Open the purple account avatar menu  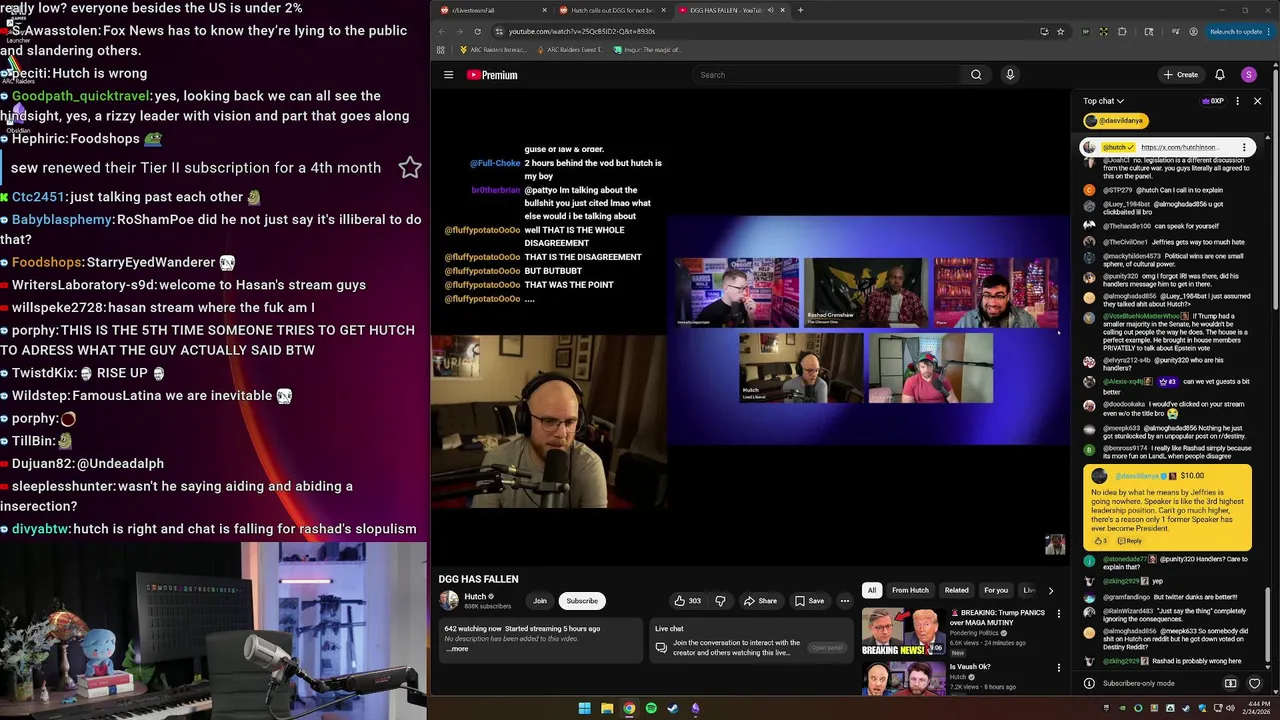click(1249, 75)
